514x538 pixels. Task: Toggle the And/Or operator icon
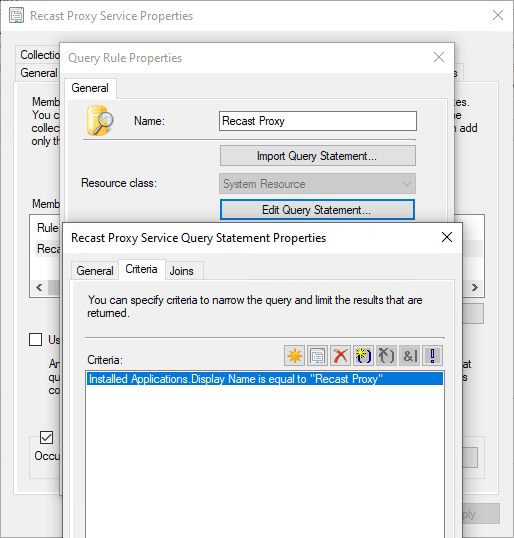tap(410, 355)
